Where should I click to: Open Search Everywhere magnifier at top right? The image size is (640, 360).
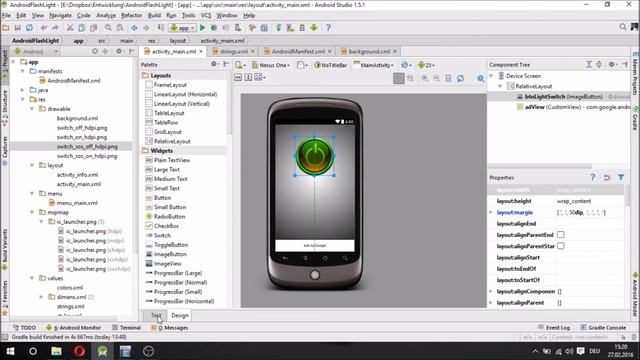[622, 27]
